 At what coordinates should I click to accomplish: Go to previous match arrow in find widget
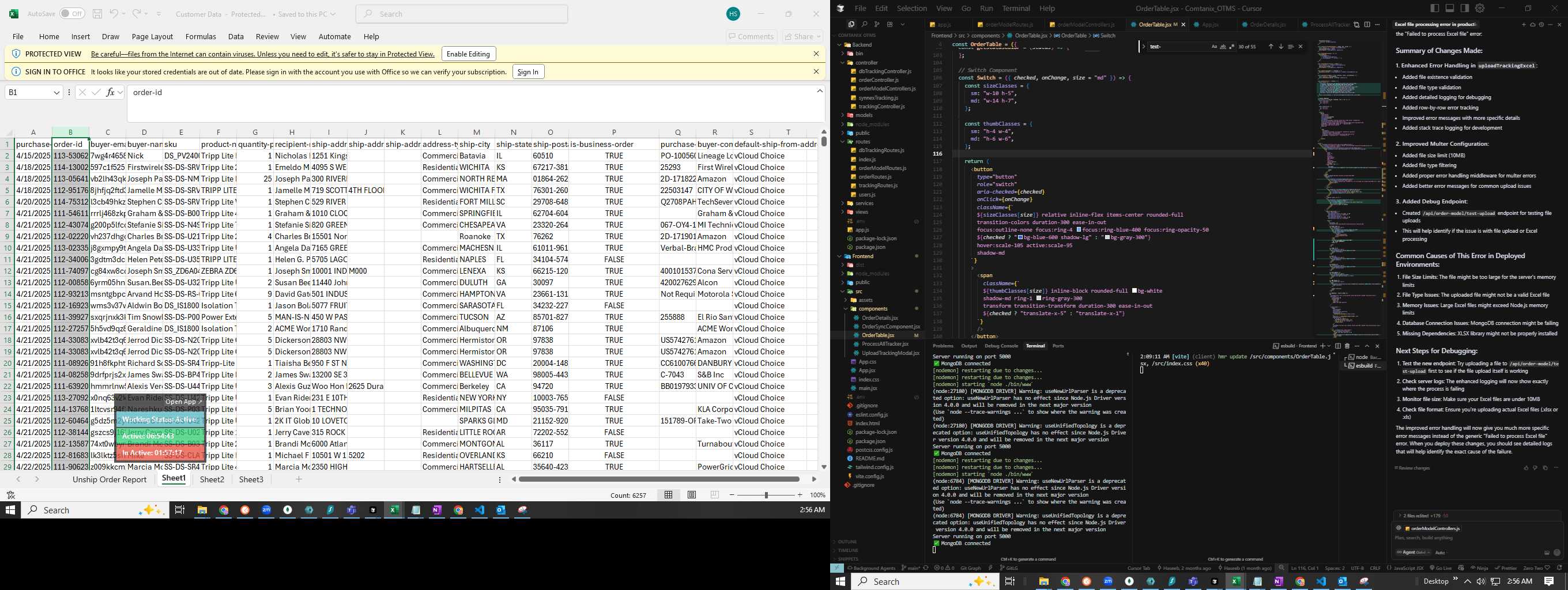click(x=1271, y=47)
